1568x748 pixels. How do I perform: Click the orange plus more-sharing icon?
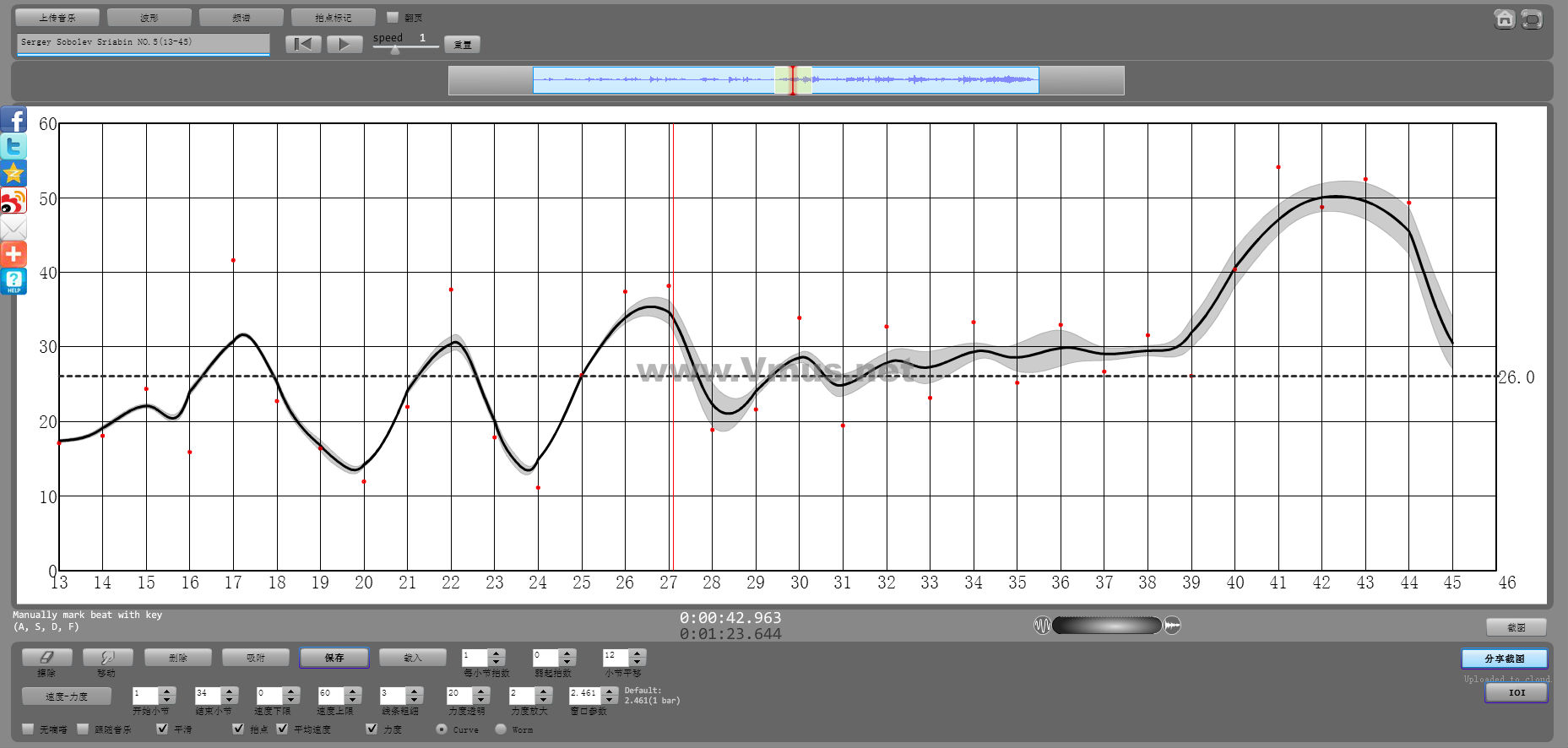click(14, 254)
